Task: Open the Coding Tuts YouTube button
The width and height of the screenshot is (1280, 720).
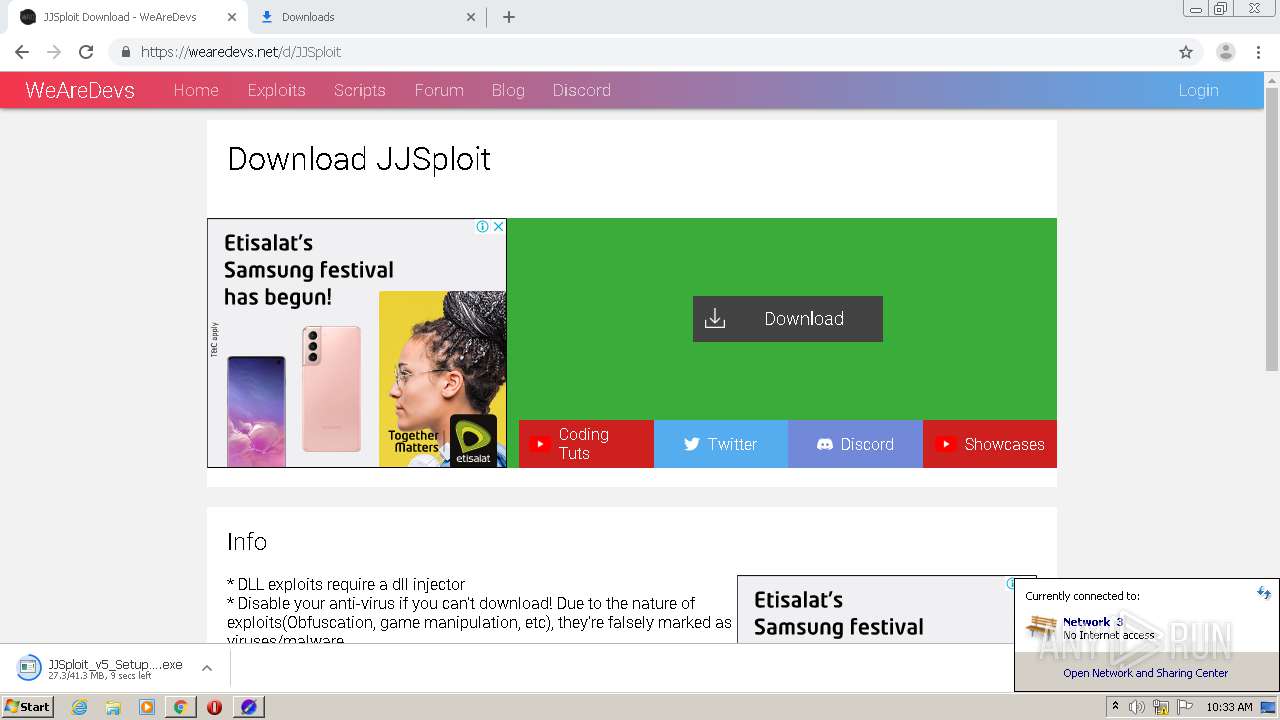Action: 586,444
